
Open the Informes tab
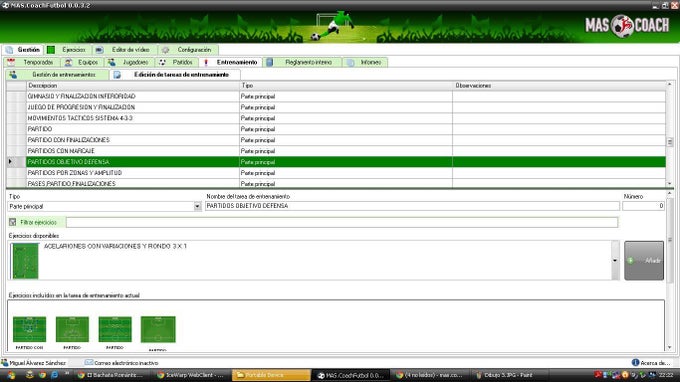[365, 62]
